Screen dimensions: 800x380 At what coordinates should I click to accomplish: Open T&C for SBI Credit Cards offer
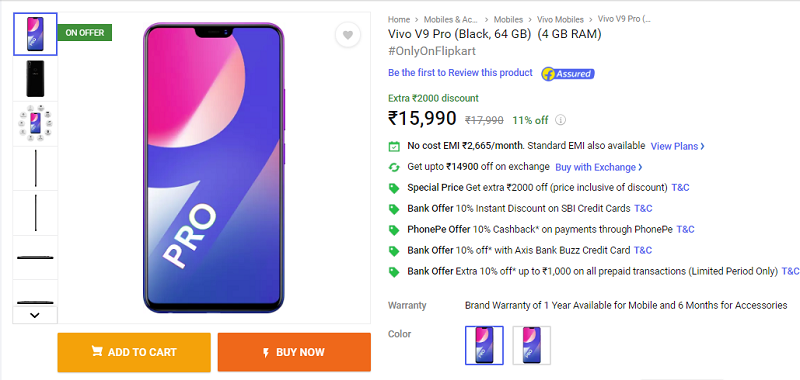pyautogui.click(x=643, y=209)
